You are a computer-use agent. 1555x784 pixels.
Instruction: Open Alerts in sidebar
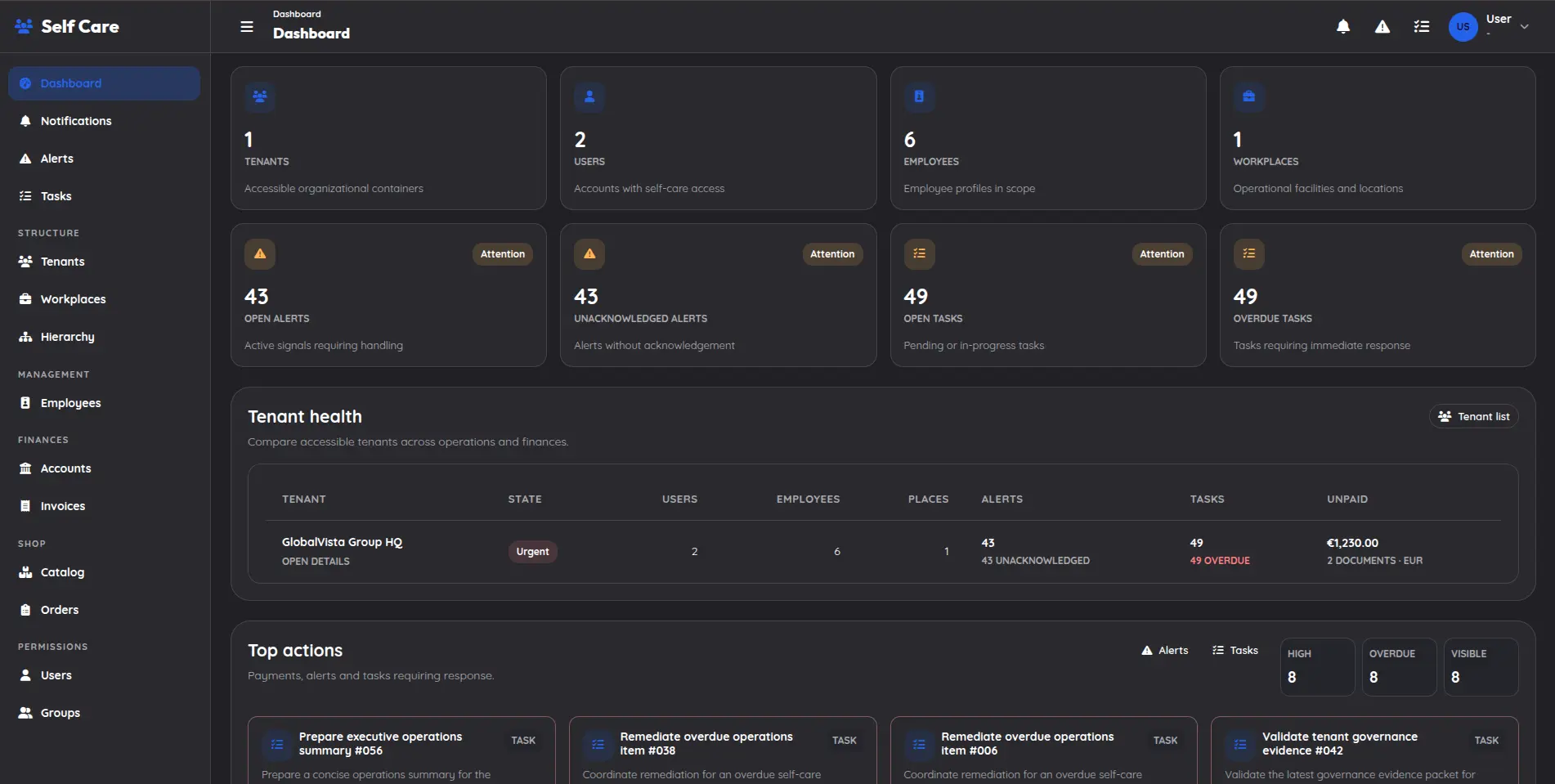click(x=104, y=159)
